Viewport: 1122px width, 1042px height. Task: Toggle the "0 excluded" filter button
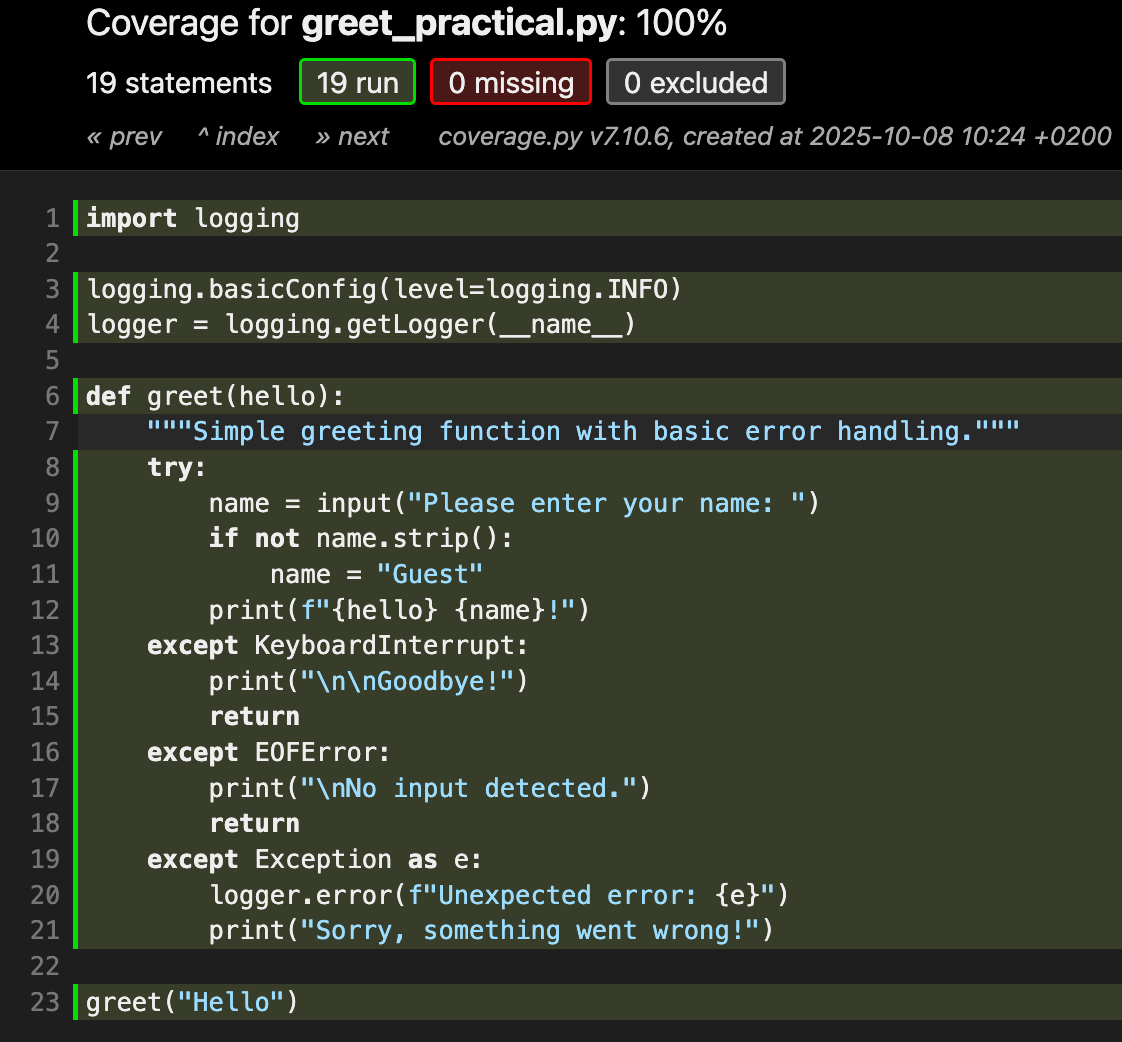point(695,82)
